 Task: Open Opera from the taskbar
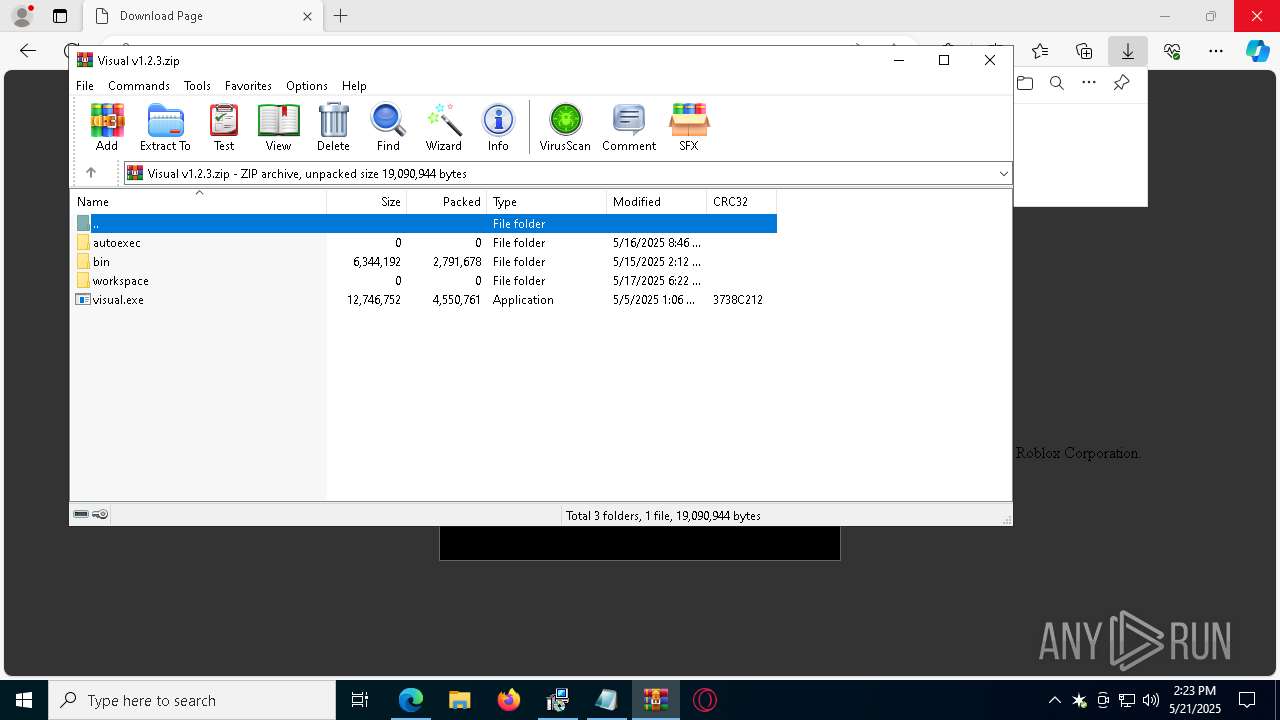pos(705,700)
